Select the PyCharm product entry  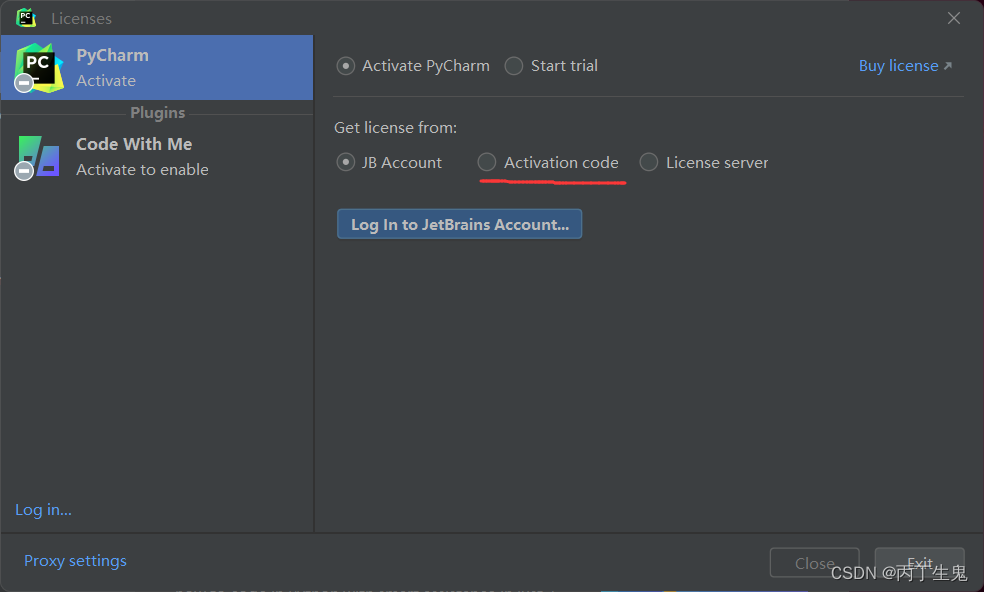coord(157,68)
